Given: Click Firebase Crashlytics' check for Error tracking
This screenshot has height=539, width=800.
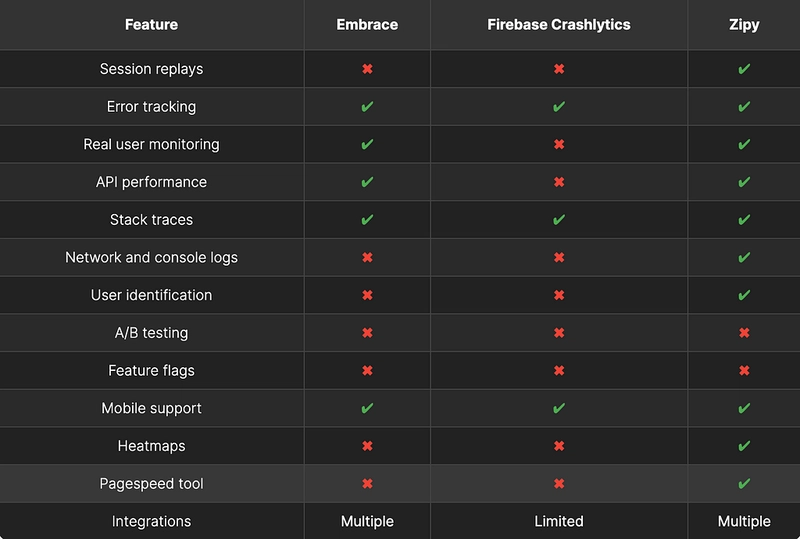Looking at the screenshot, I should (x=559, y=107).
